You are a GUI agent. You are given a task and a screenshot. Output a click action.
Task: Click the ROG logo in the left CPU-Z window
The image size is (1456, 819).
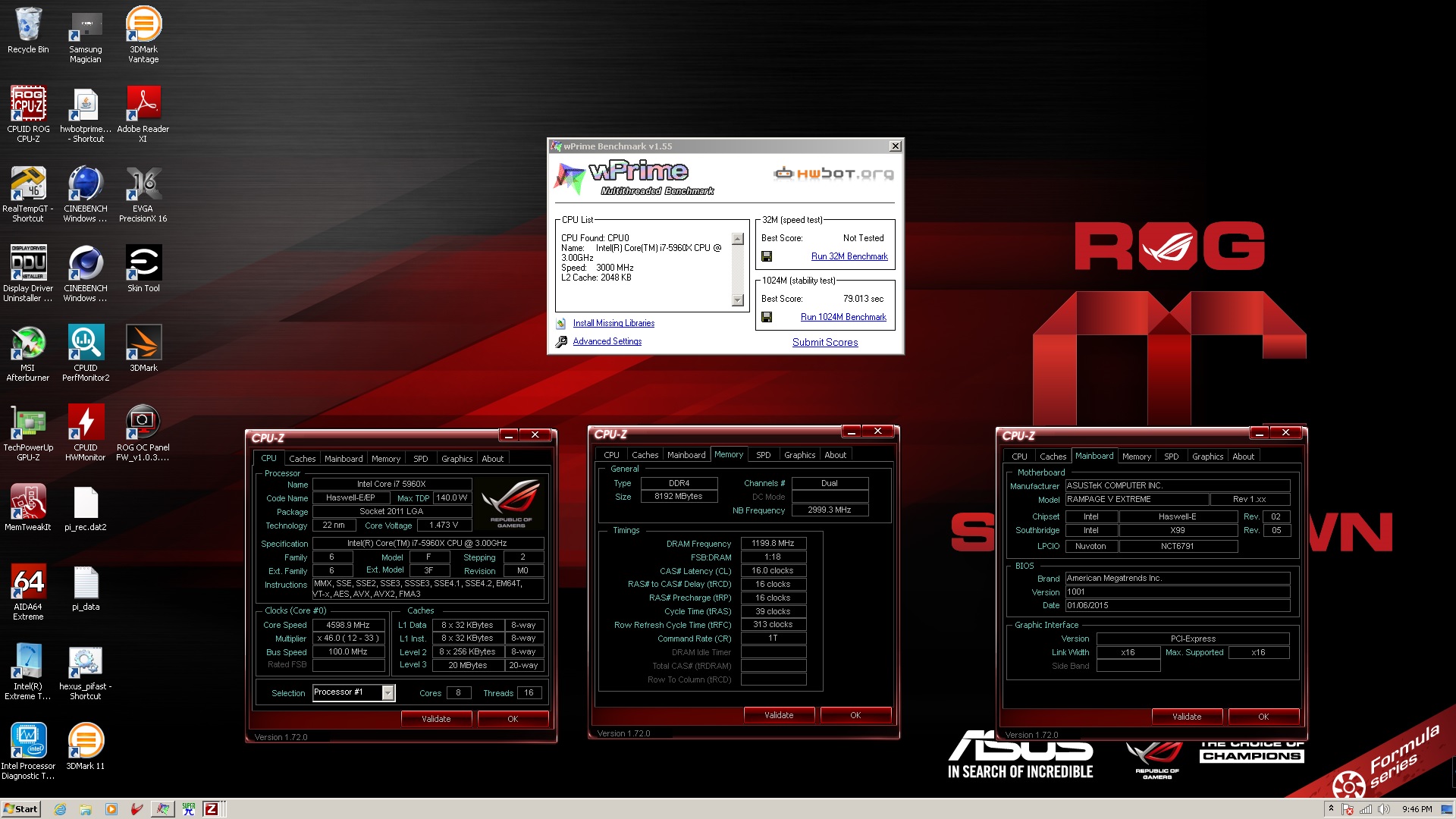(510, 503)
